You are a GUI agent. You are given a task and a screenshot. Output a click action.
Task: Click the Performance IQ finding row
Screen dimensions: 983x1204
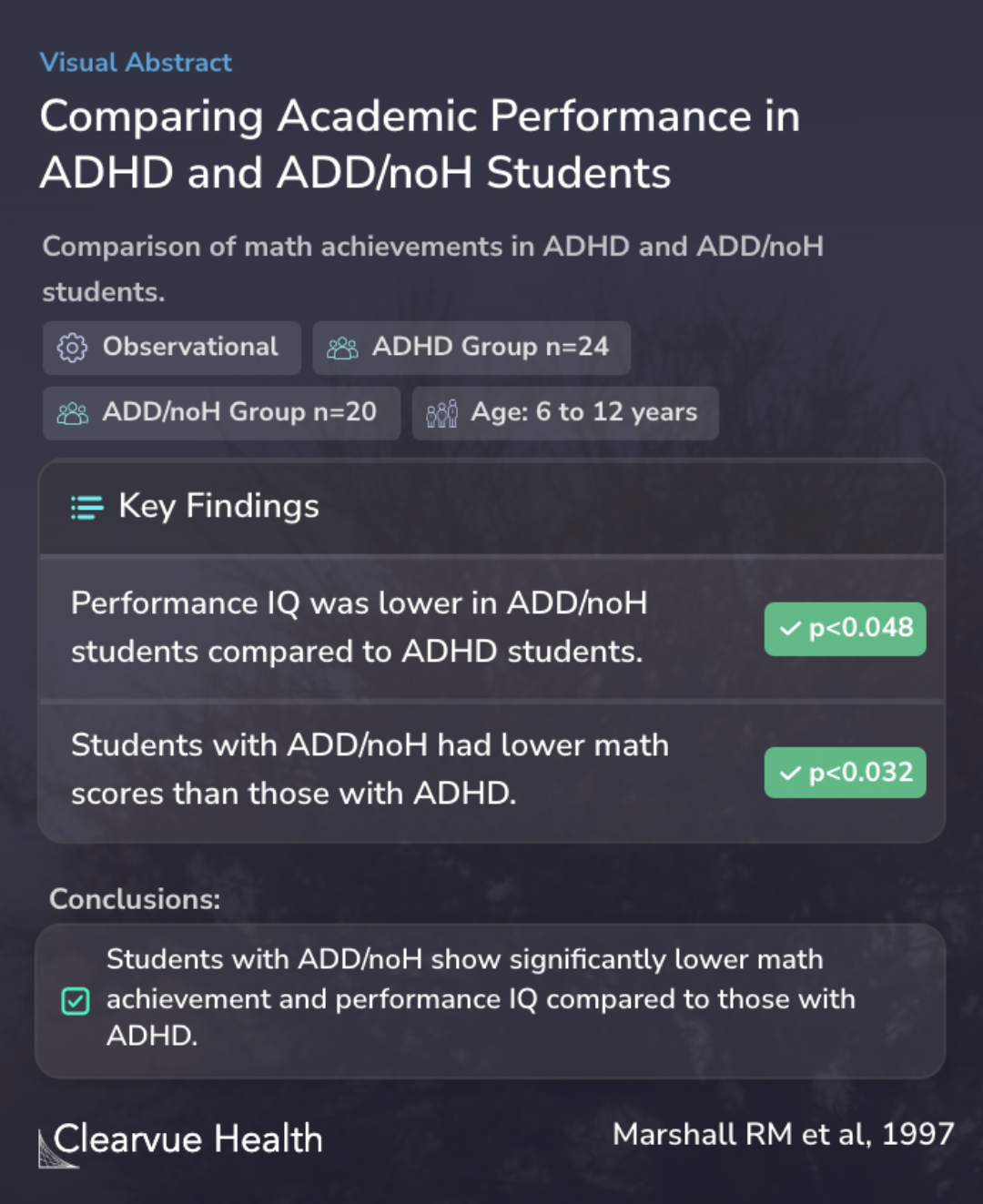pyautogui.click(x=491, y=628)
